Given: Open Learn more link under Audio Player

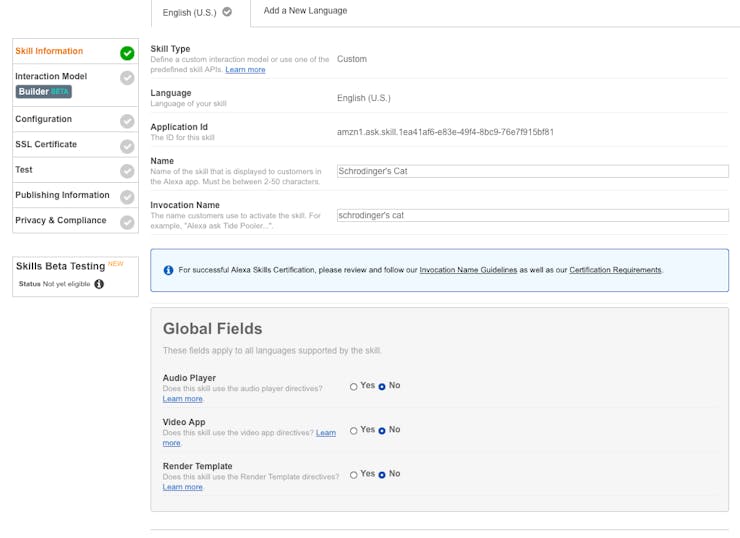Looking at the screenshot, I should 183,399.
